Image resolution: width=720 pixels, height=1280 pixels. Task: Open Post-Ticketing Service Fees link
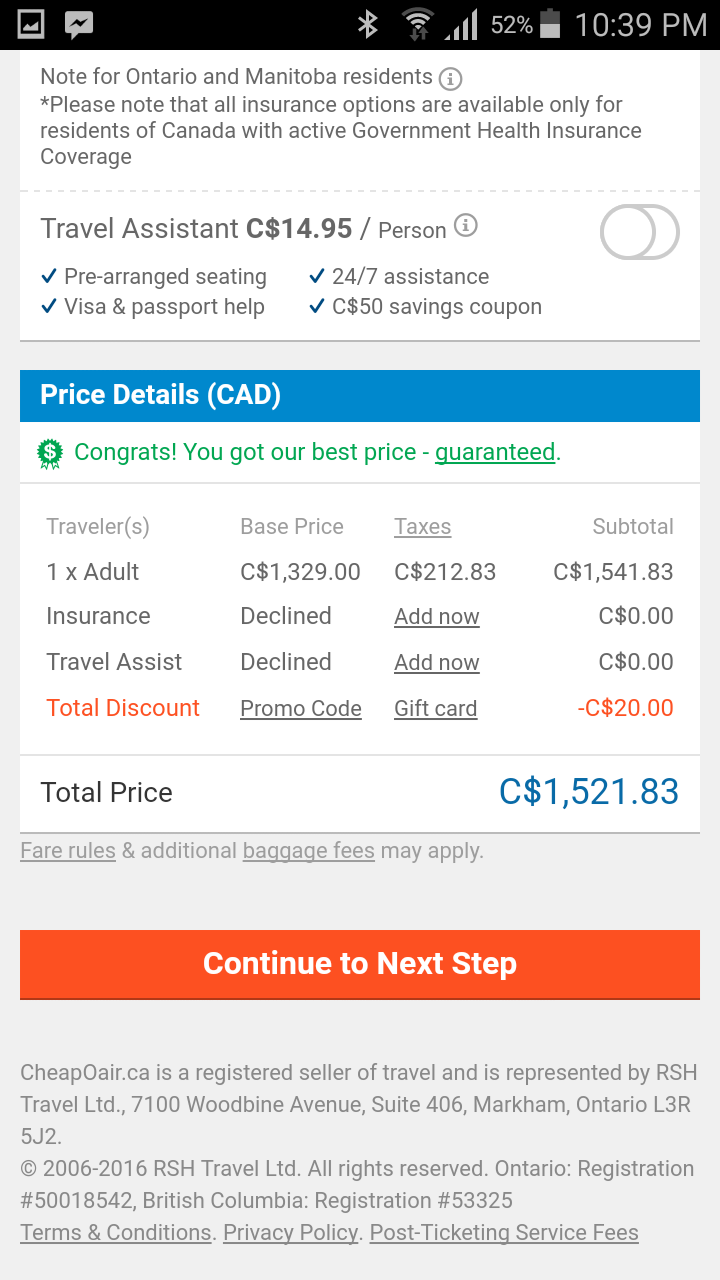point(504,1233)
